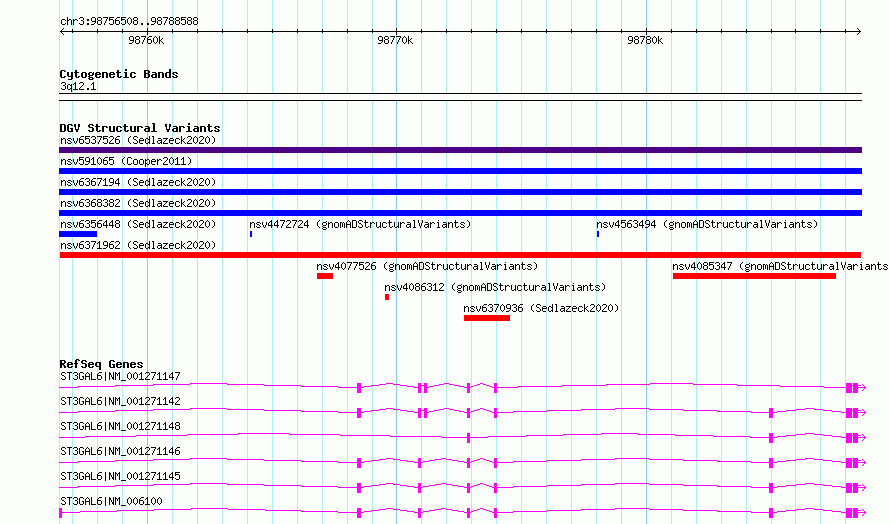Select the 3q12.1 cytogenetic band label
The width and height of the screenshot is (890, 524).
[x=78, y=86]
